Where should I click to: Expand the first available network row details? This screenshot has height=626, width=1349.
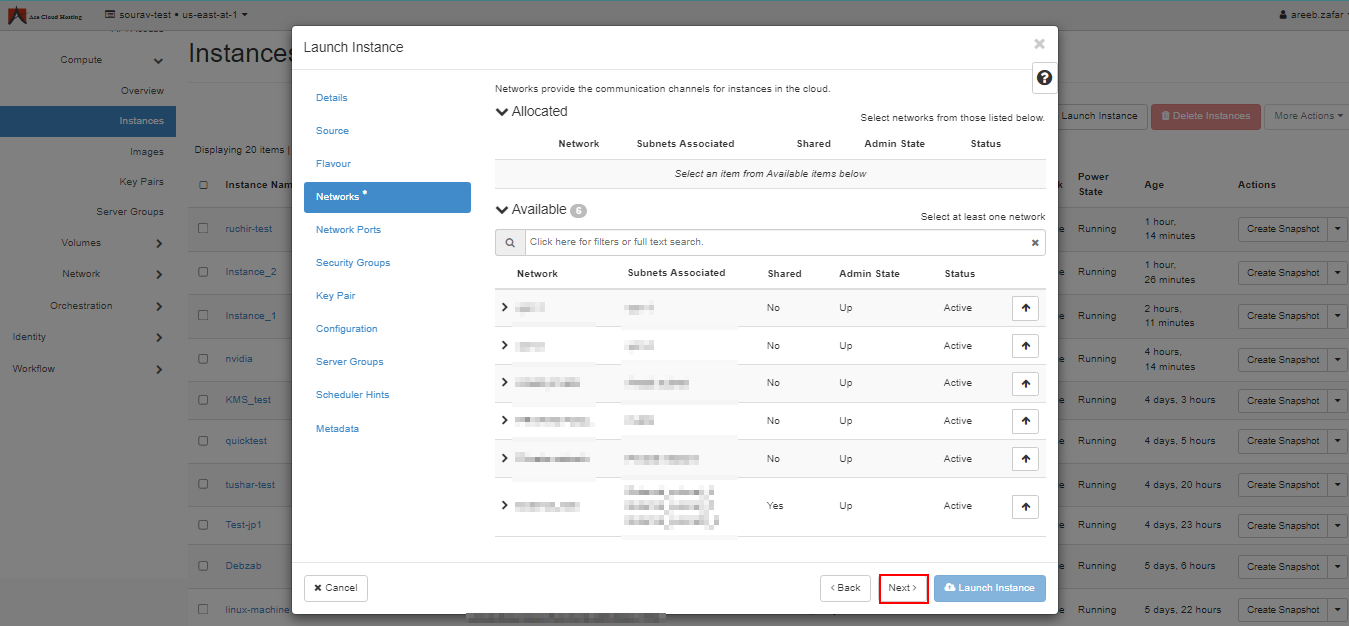[x=505, y=307]
